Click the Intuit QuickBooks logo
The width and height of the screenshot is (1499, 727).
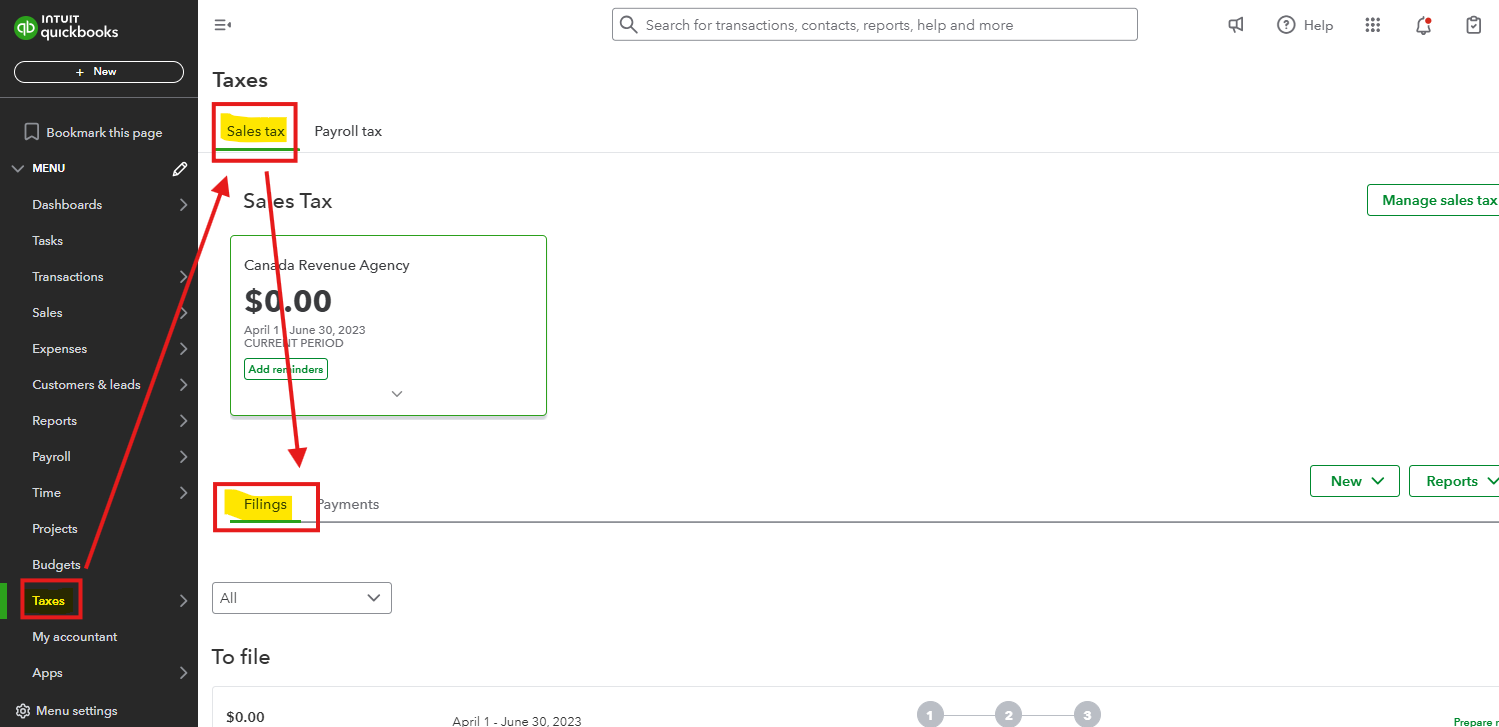point(66,27)
